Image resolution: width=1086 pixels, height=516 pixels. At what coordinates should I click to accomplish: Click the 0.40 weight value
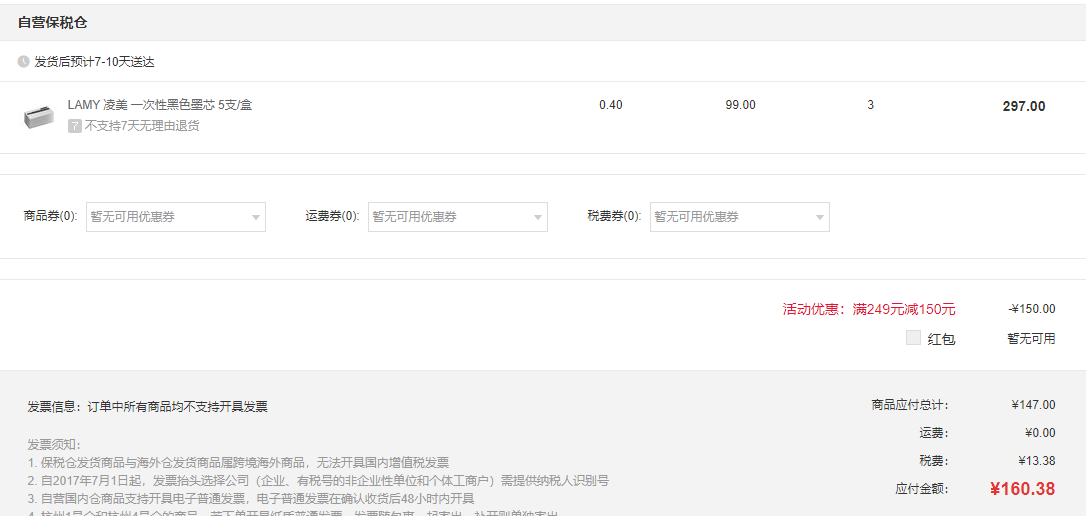tap(611, 105)
